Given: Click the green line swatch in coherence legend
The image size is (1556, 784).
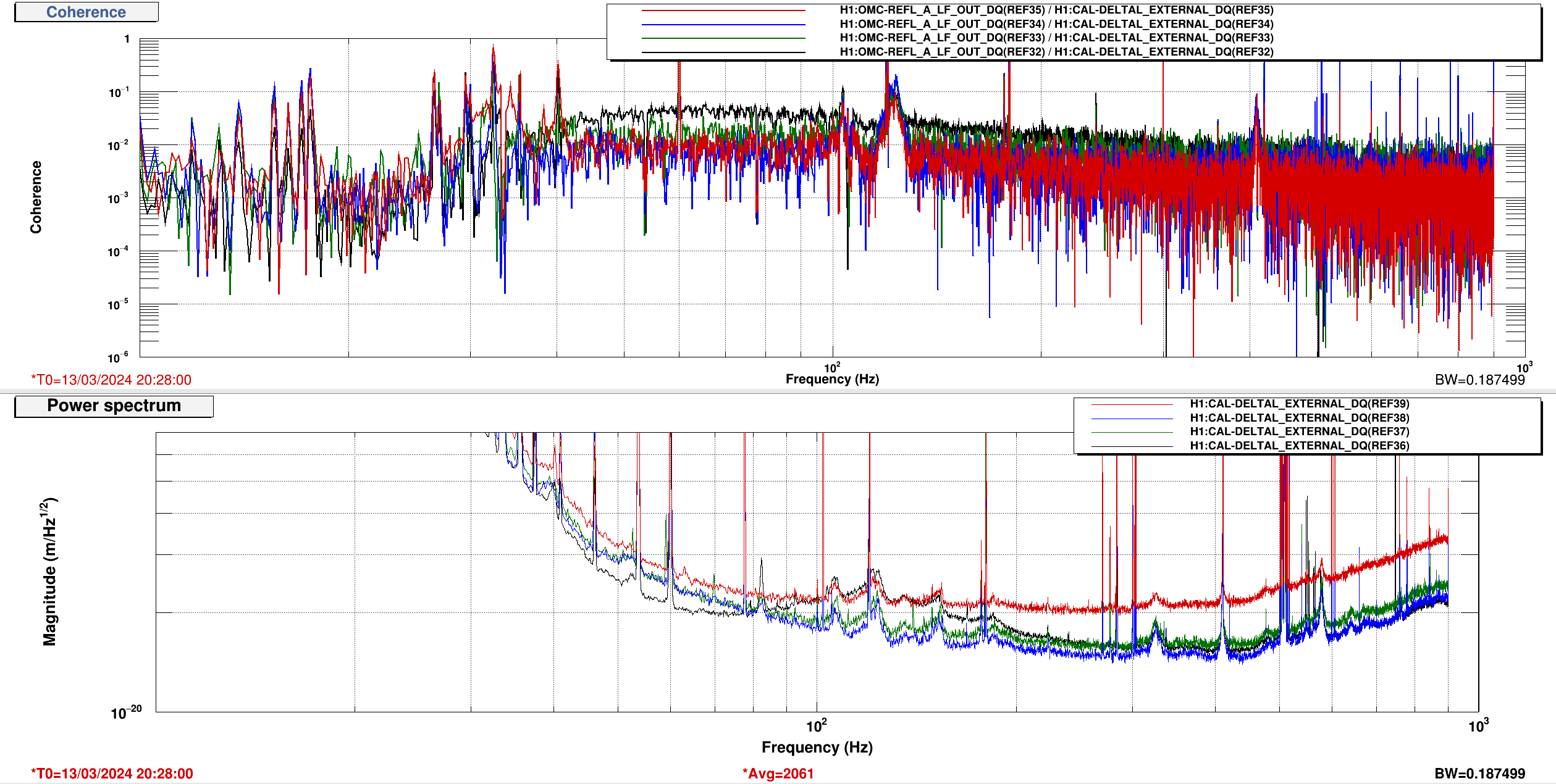Looking at the screenshot, I should (723, 38).
